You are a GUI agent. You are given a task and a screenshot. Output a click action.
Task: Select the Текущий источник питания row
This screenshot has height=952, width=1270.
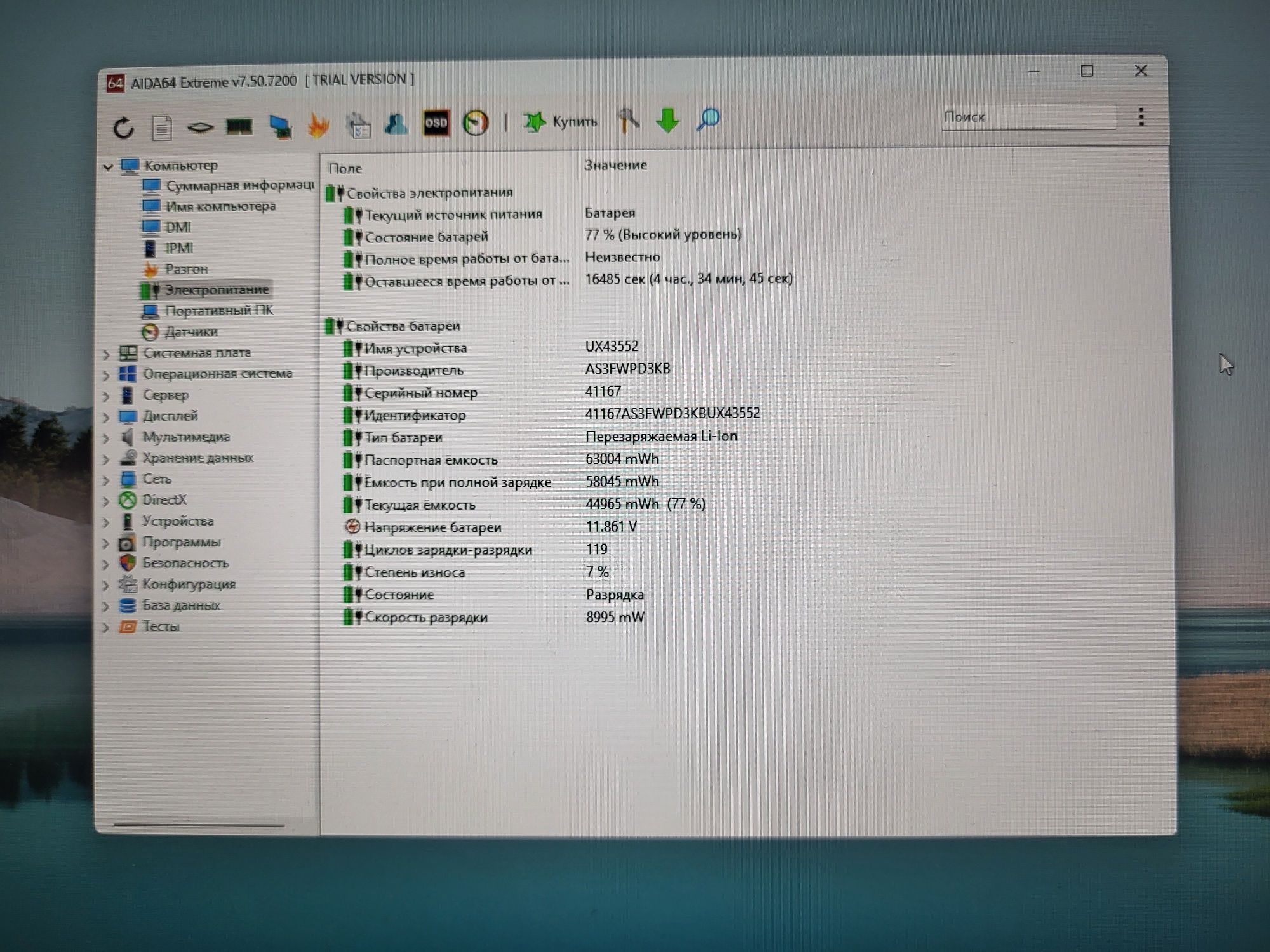(x=489, y=214)
